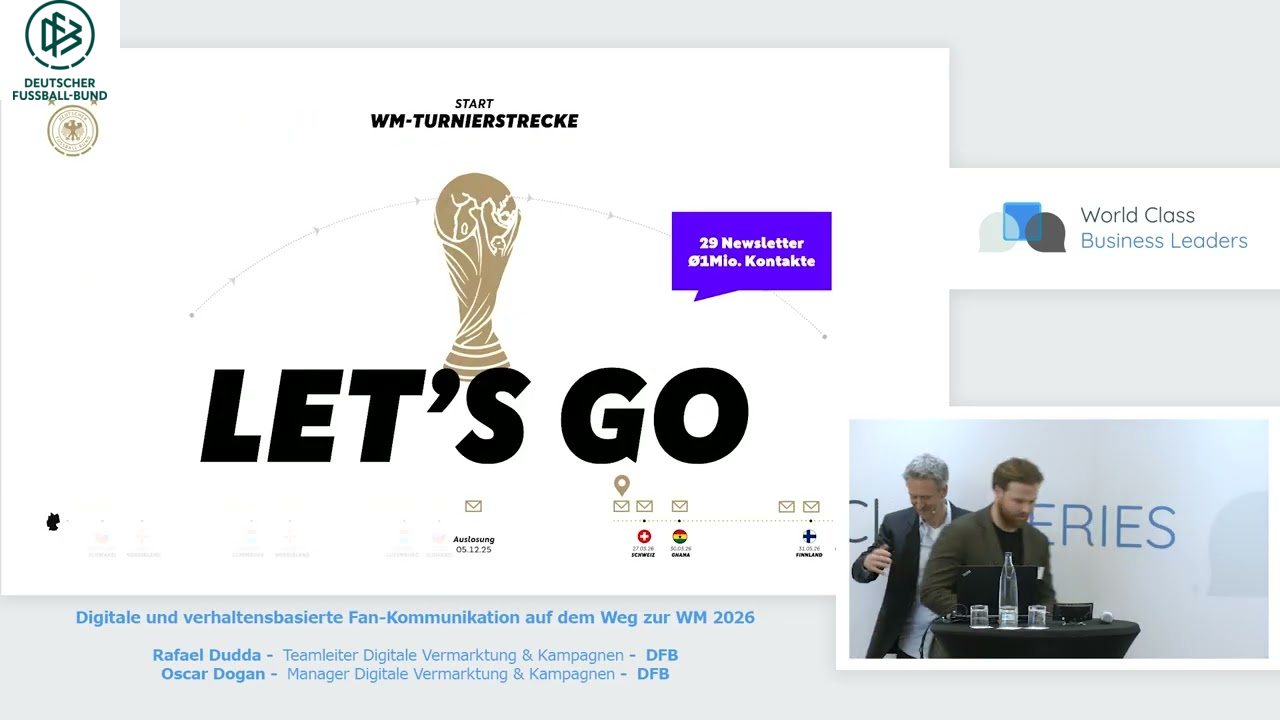Click the Germany map silhouette icon
The image size is (1280, 720).
[x=53, y=521]
